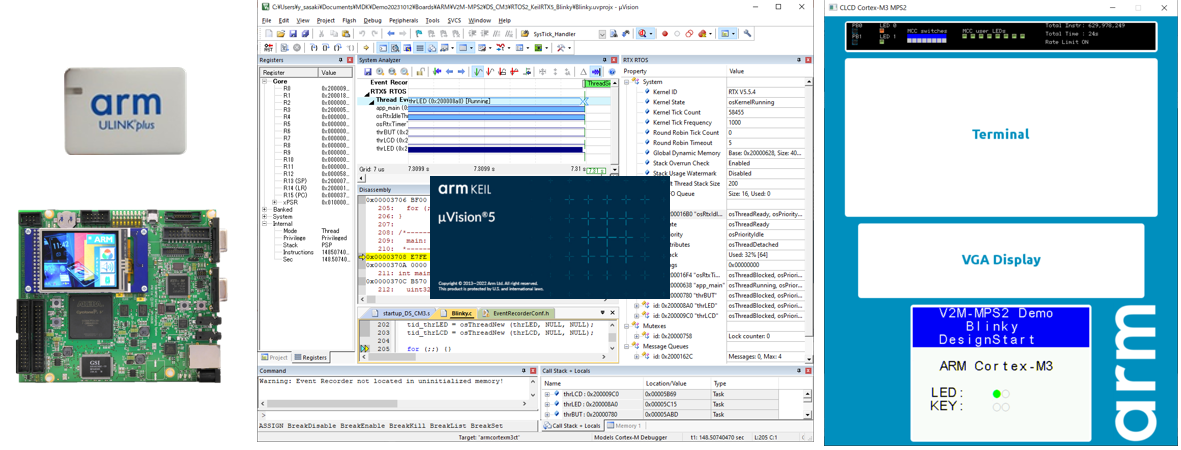The height and width of the screenshot is (450, 1181).
Task: Collapse the Core node in Registers tree
Action: (264, 81)
